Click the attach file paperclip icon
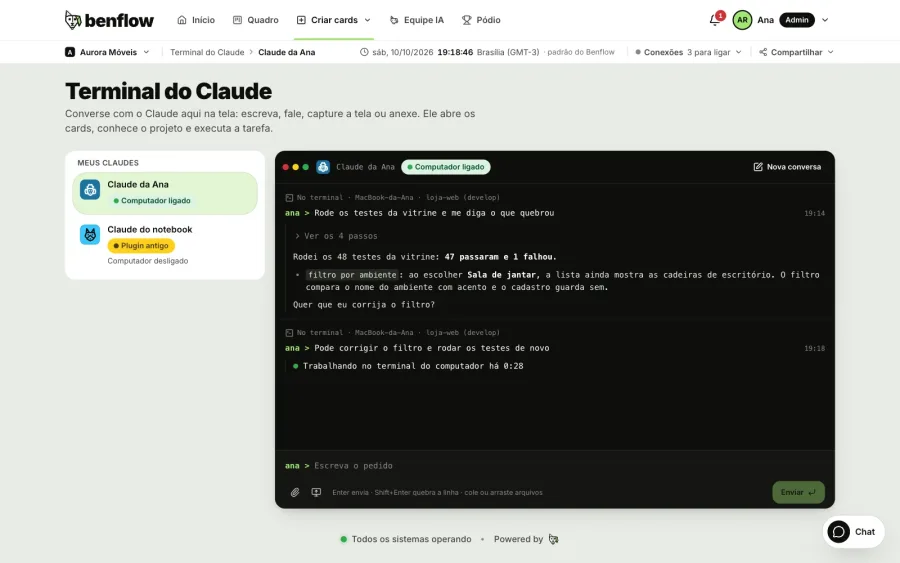Image resolution: width=900 pixels, height=563 pixels. 295,492
